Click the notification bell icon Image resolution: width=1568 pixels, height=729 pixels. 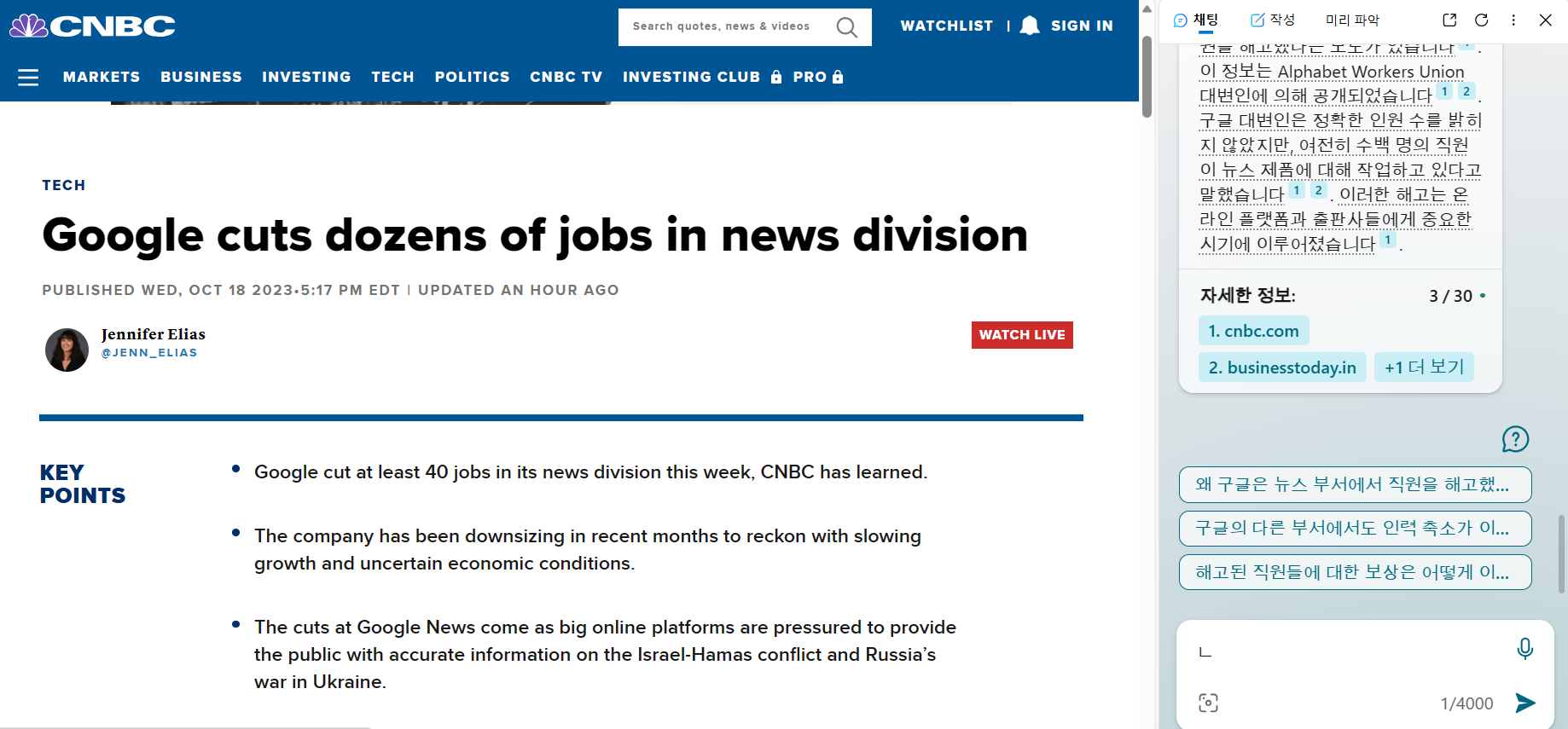click(x=1030, y=26)
